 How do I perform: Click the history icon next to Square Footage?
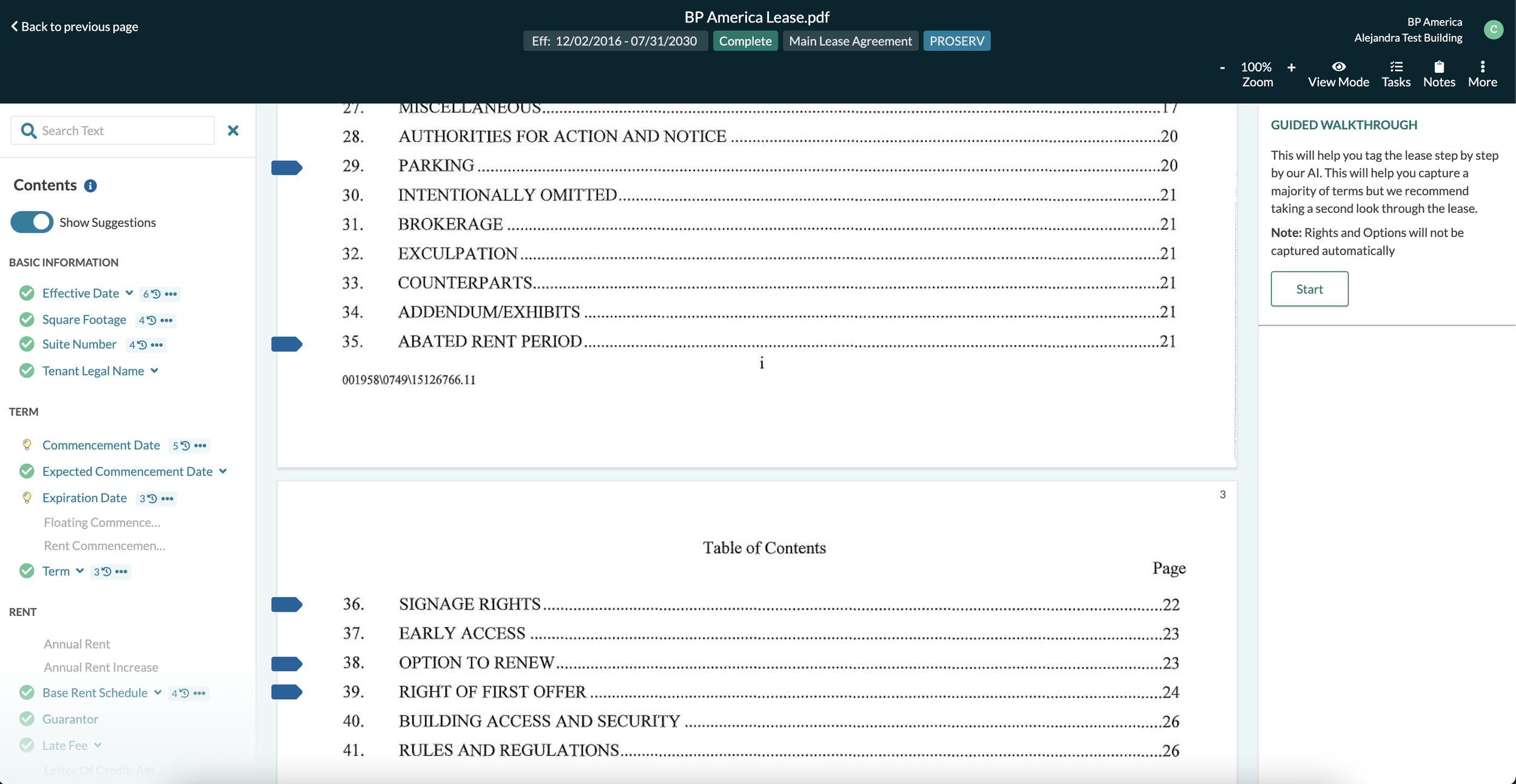point(151,320)
